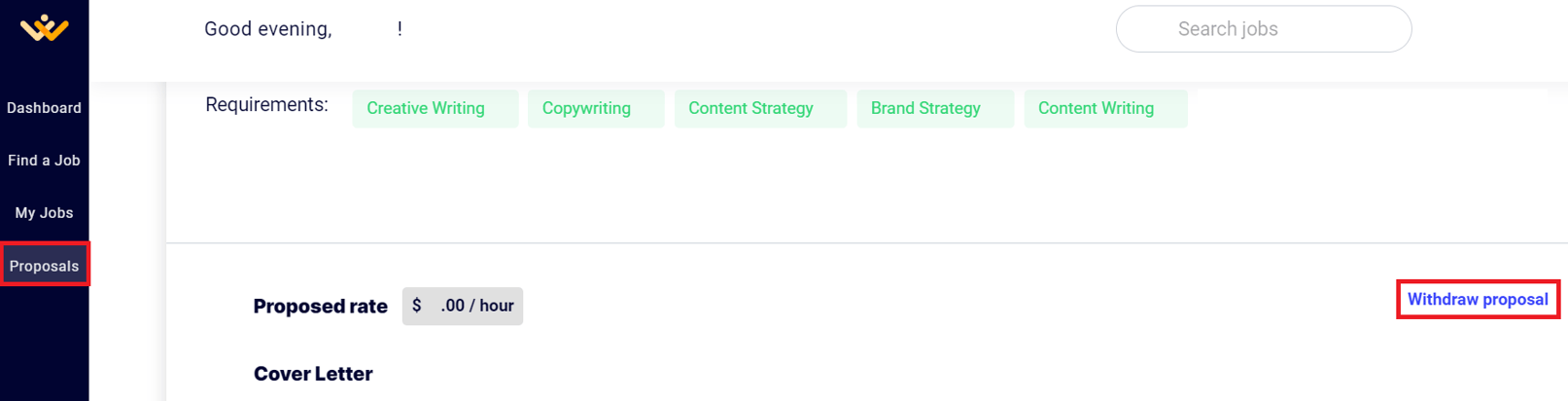Select Proposals in the sidebar
1568x401 pixels.
click(x=45, y=266)
